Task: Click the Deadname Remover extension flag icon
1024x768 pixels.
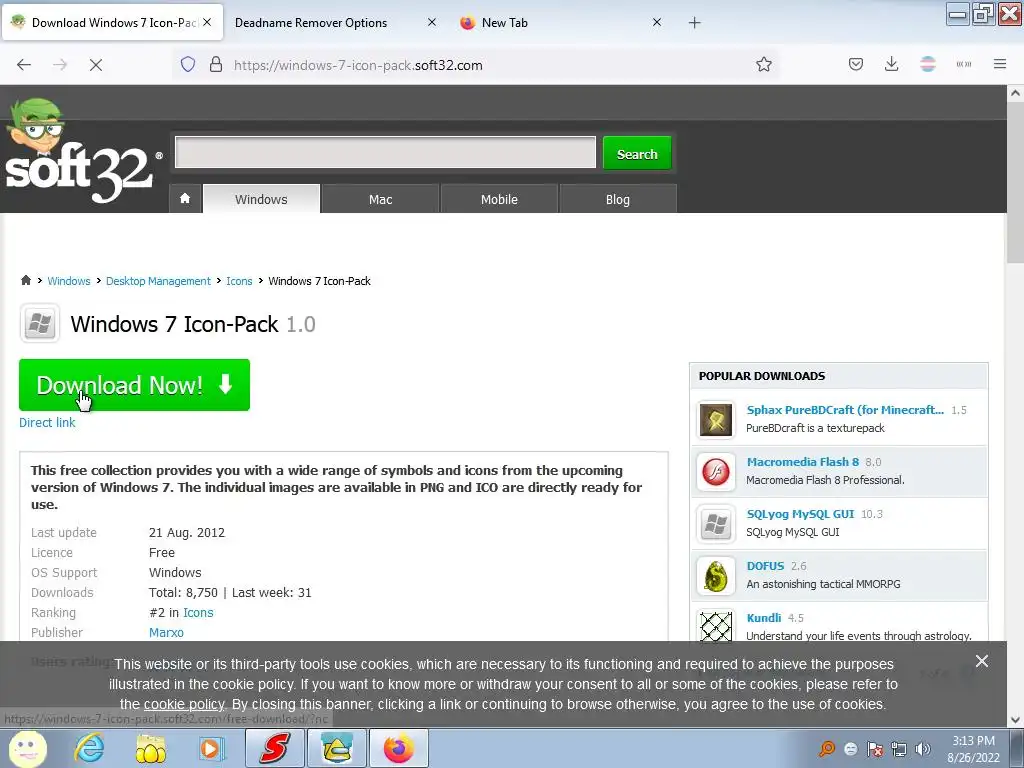Action: 928,65
